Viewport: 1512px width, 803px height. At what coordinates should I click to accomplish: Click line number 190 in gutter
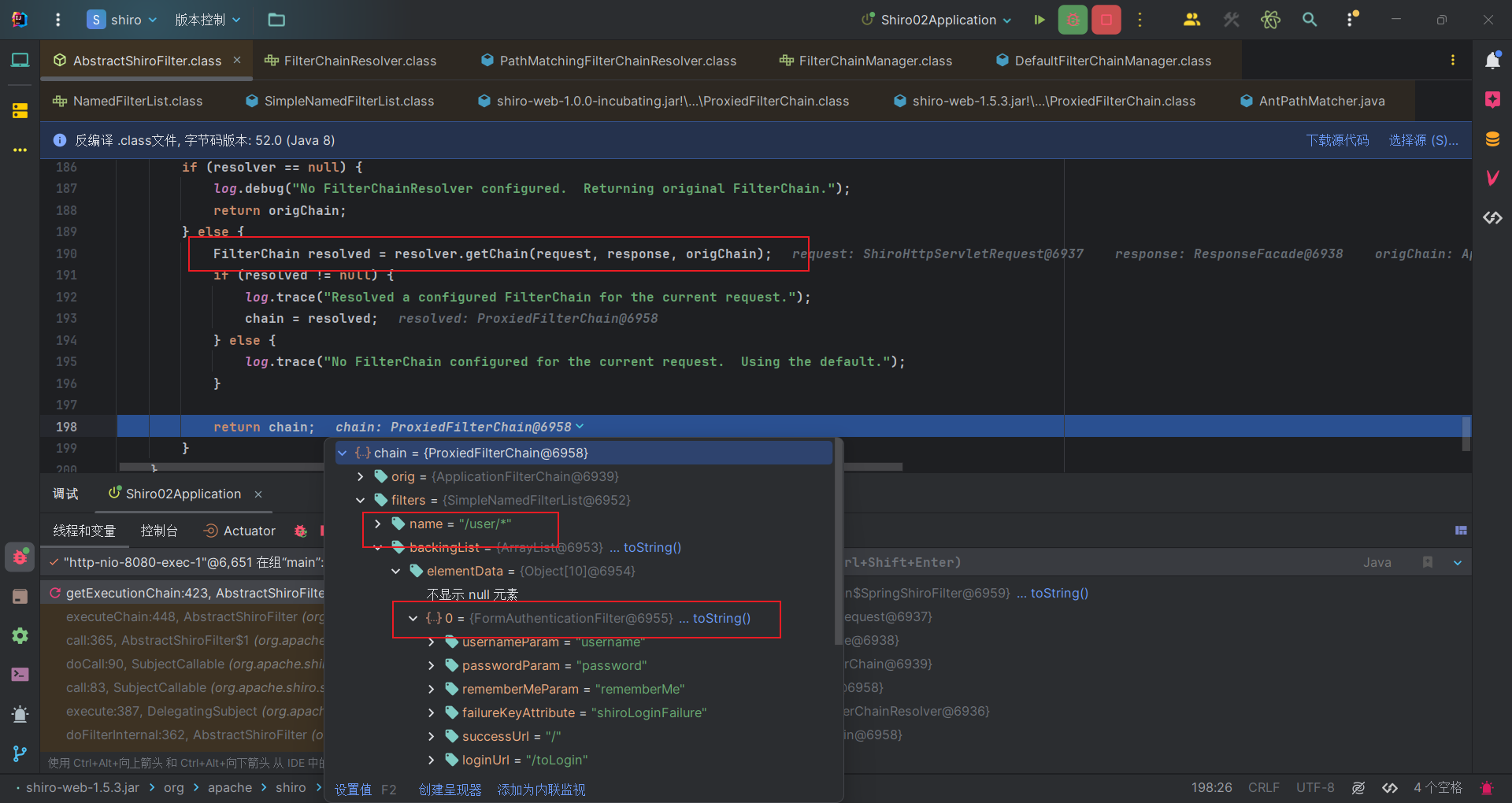(66, 253)
